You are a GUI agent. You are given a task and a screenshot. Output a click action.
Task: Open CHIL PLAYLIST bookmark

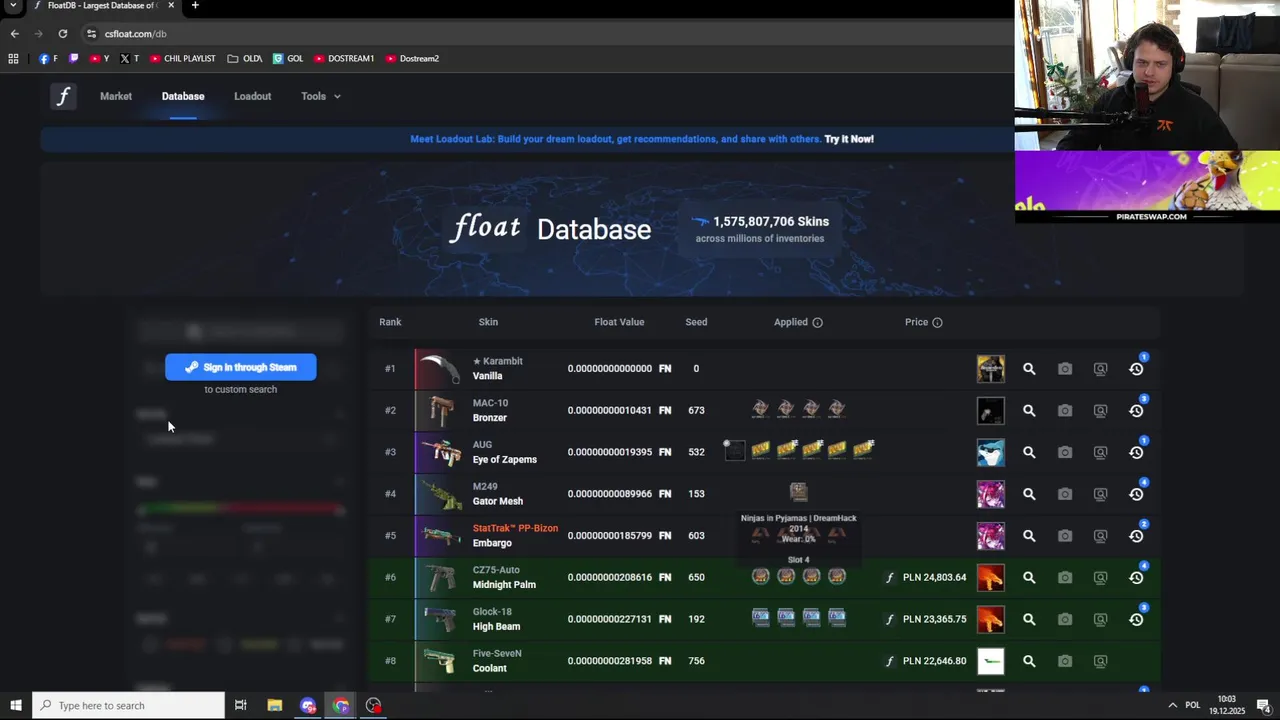182,58
